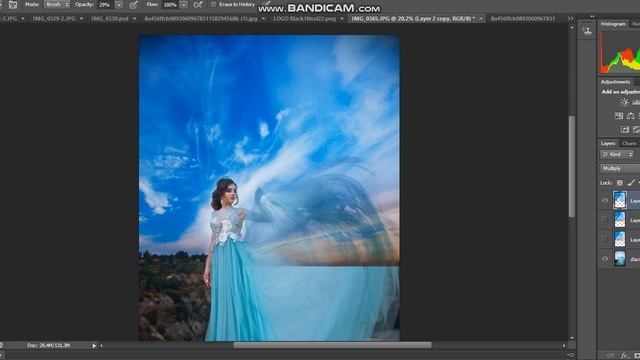
Task: Click the Doc size status text
Action: pyautogui.click(x=49, y=346)
